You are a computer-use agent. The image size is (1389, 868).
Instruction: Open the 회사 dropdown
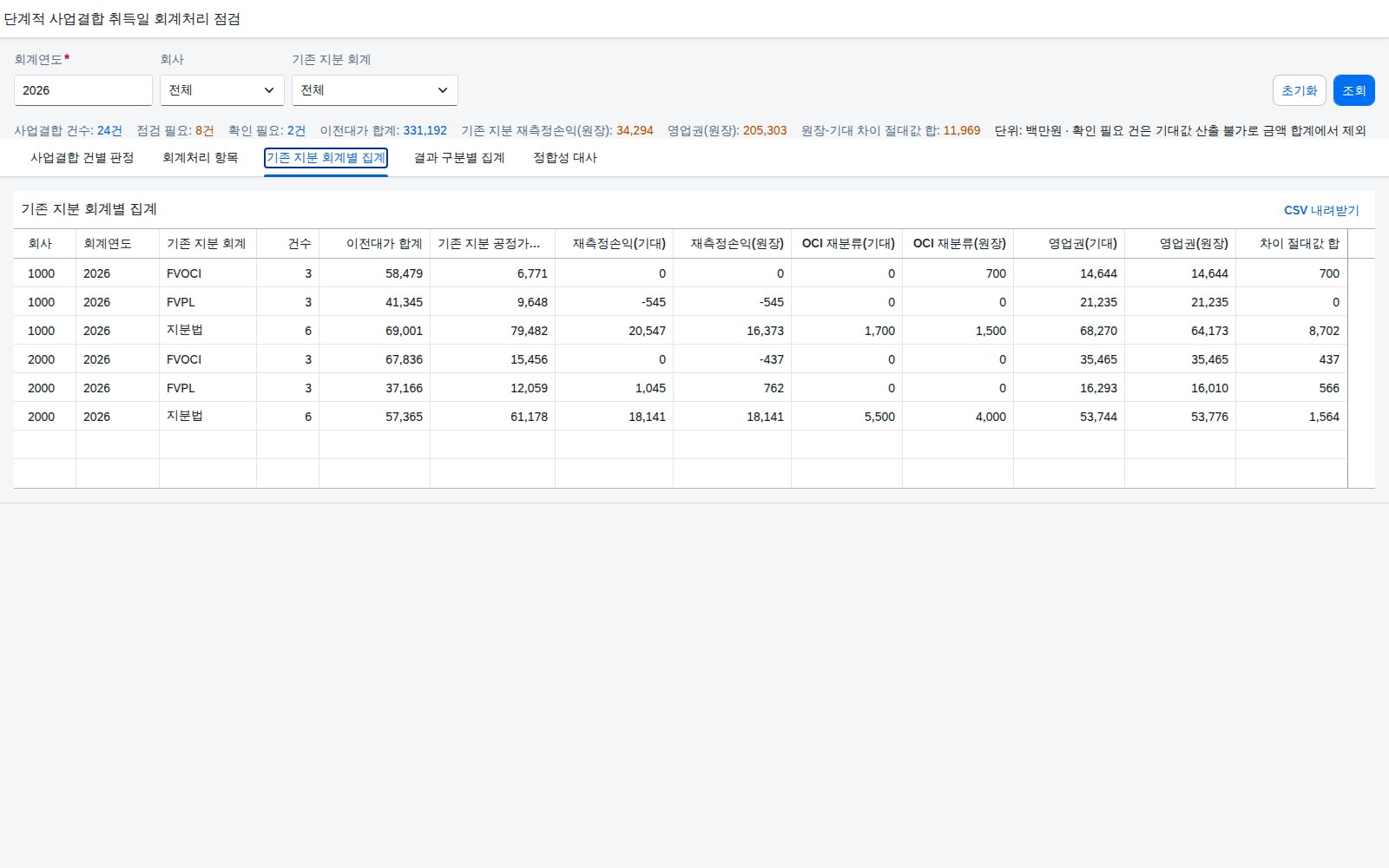click(x=221, y=90)
